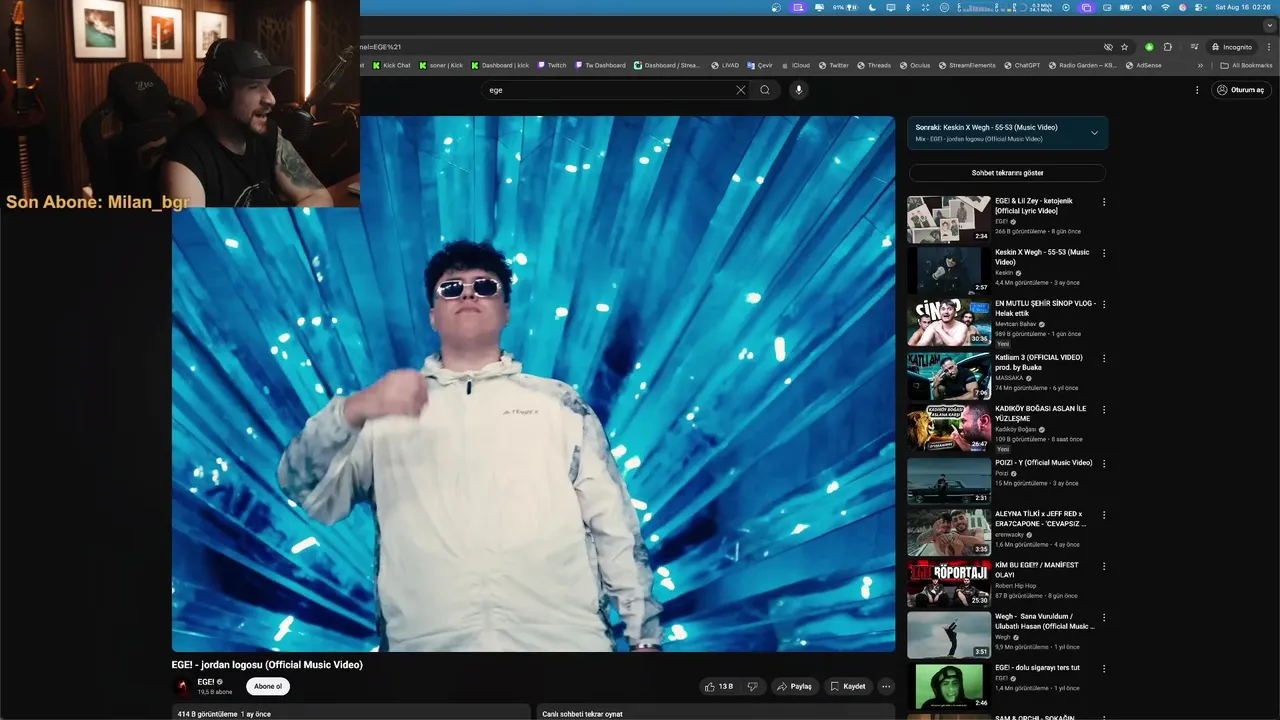Click the Incognito profile button
Viewport: 1280px width, 720px height.
tap(1231, 47)
